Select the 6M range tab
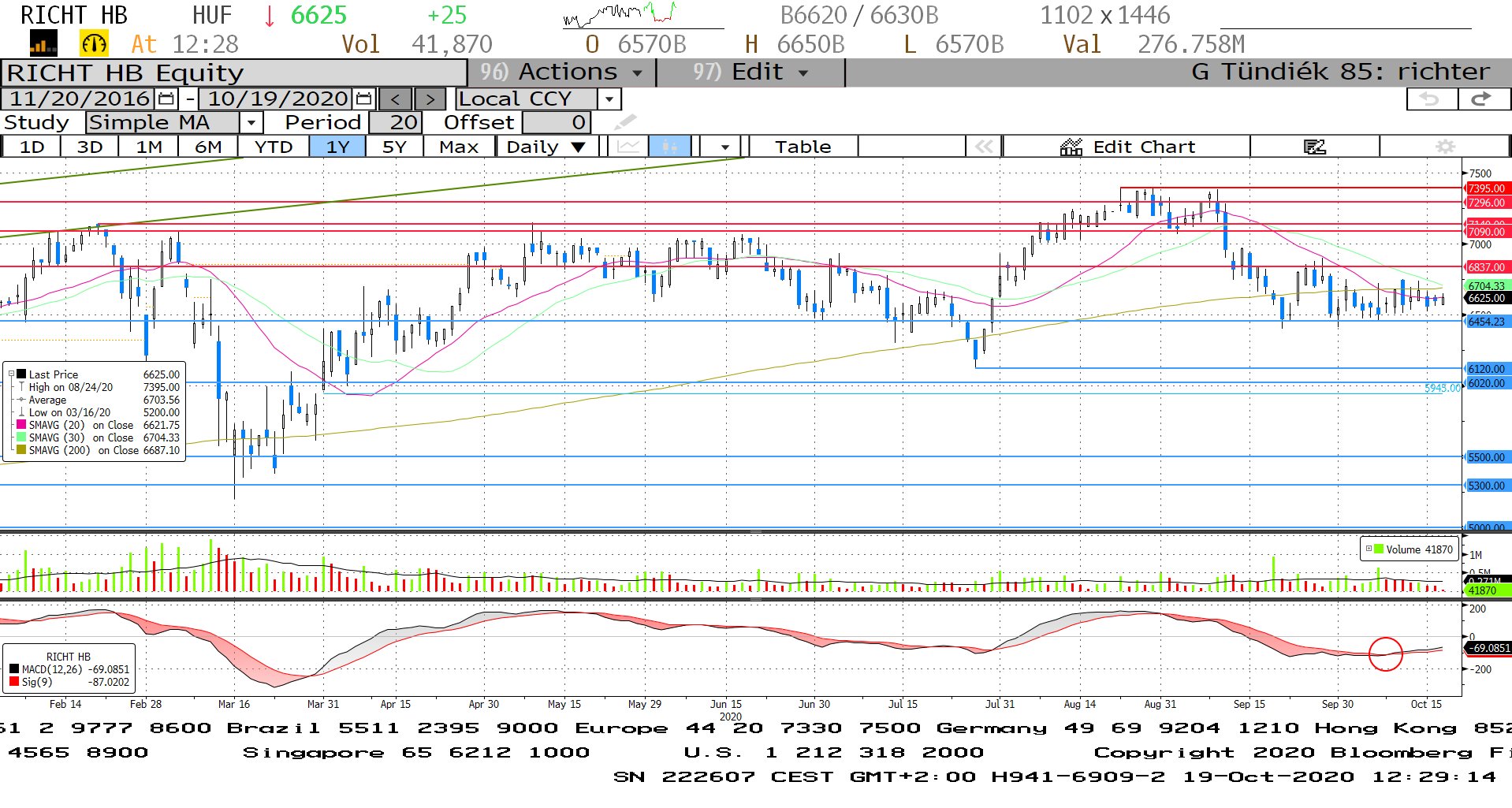1512x808 pixels. [x=208, y=147]
